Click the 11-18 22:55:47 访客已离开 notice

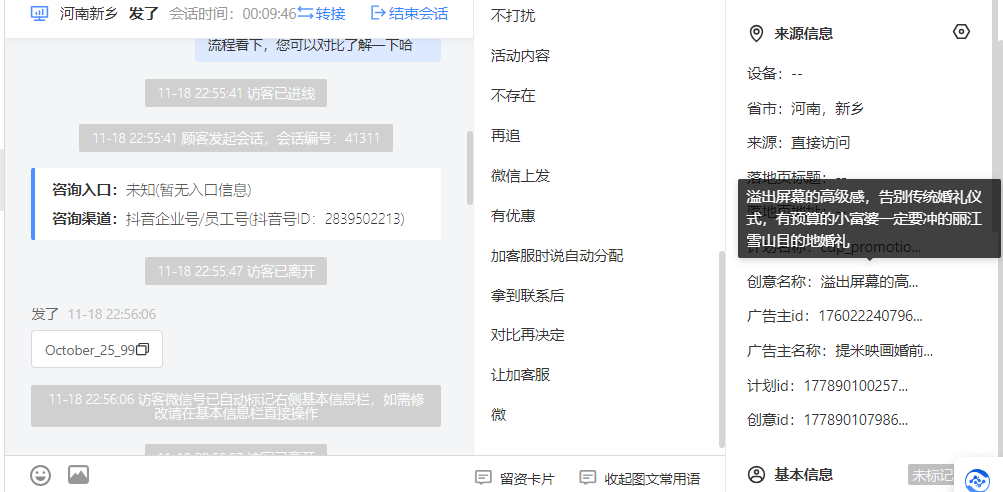click(x=236, y=271)
